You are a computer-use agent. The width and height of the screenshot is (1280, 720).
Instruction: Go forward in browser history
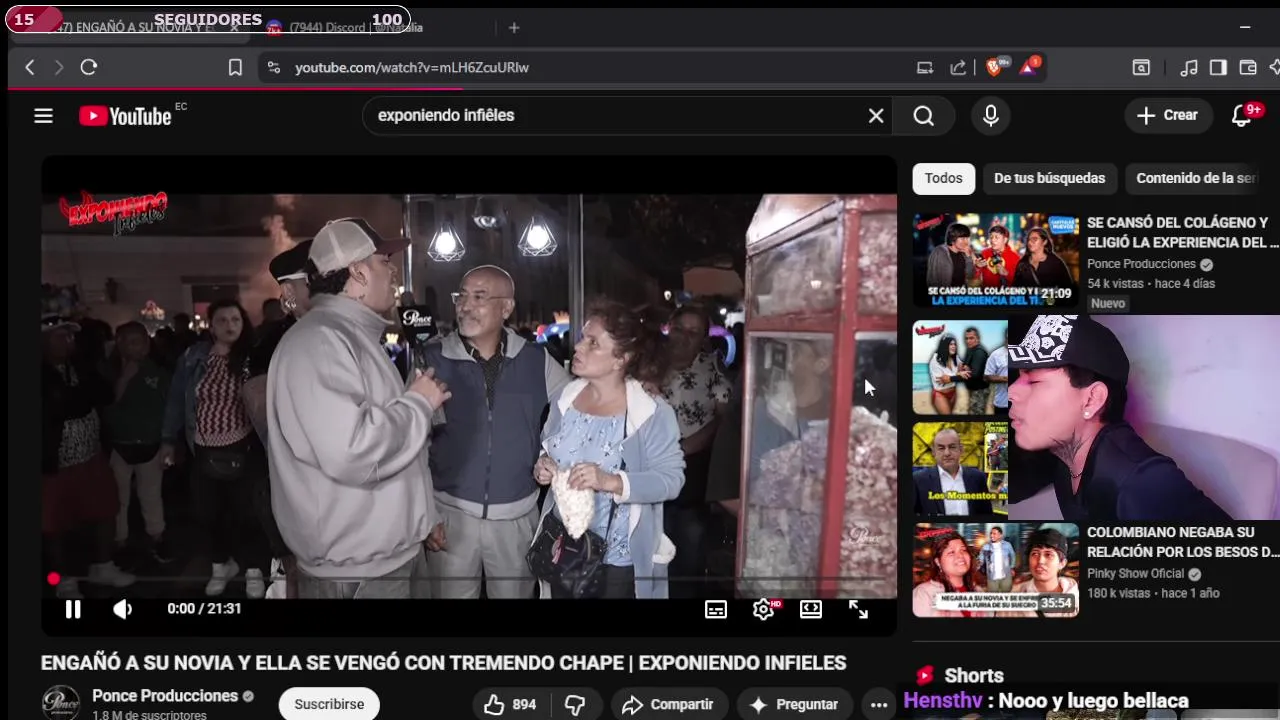[x=58, y=67]
